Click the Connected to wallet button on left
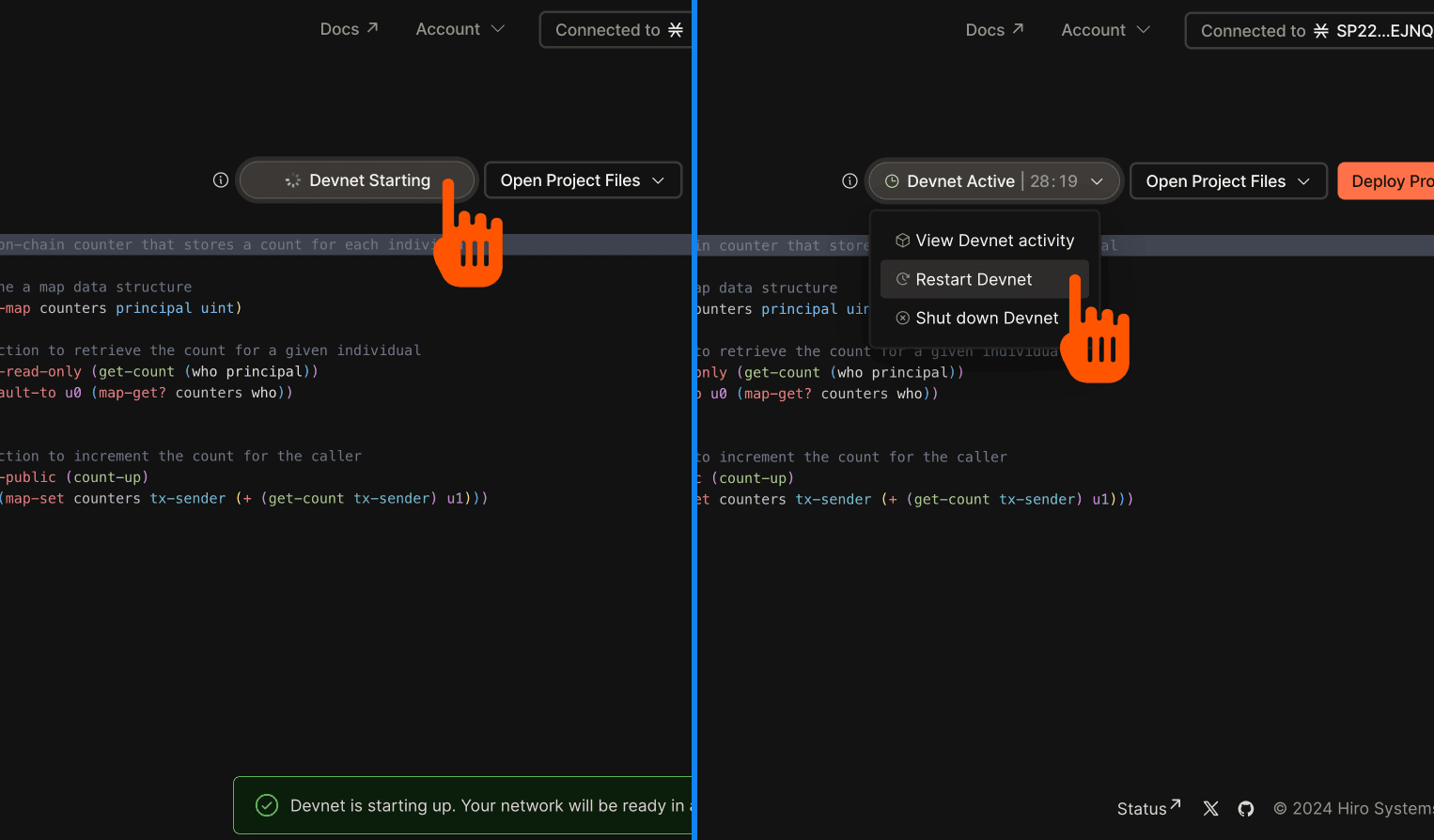The width and height of the screenshot is (1434, 840). (616, 29)
